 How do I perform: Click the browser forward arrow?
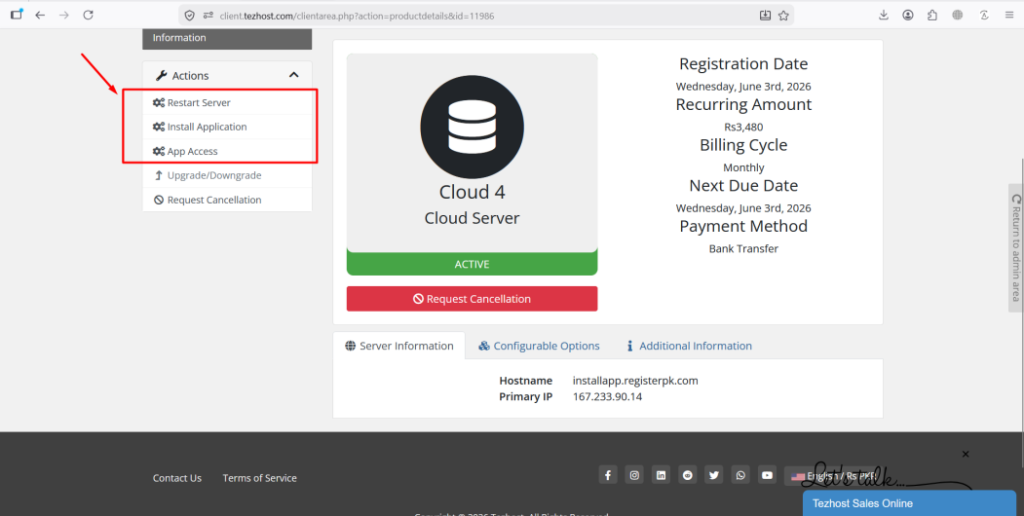tap(64, 15)
